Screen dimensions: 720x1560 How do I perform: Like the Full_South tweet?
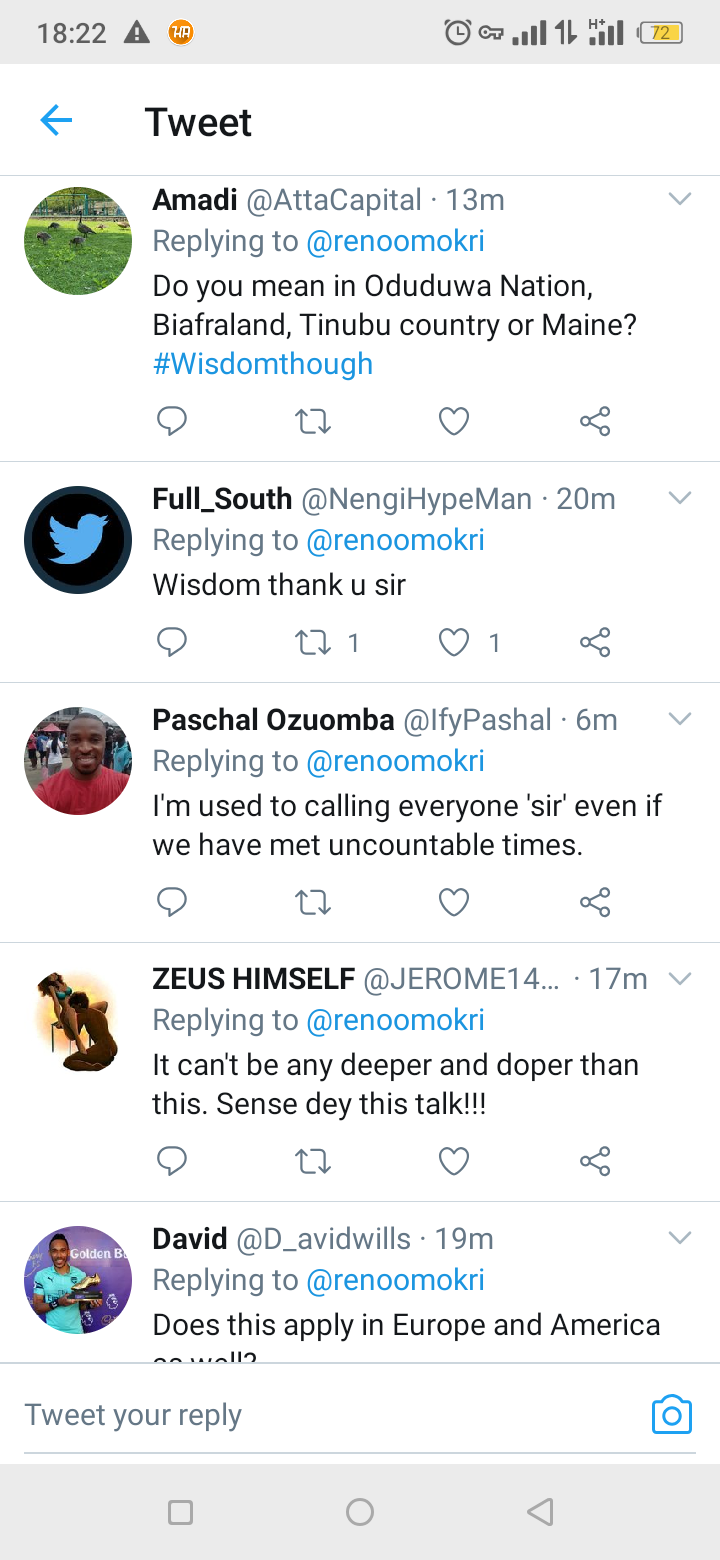454,642
